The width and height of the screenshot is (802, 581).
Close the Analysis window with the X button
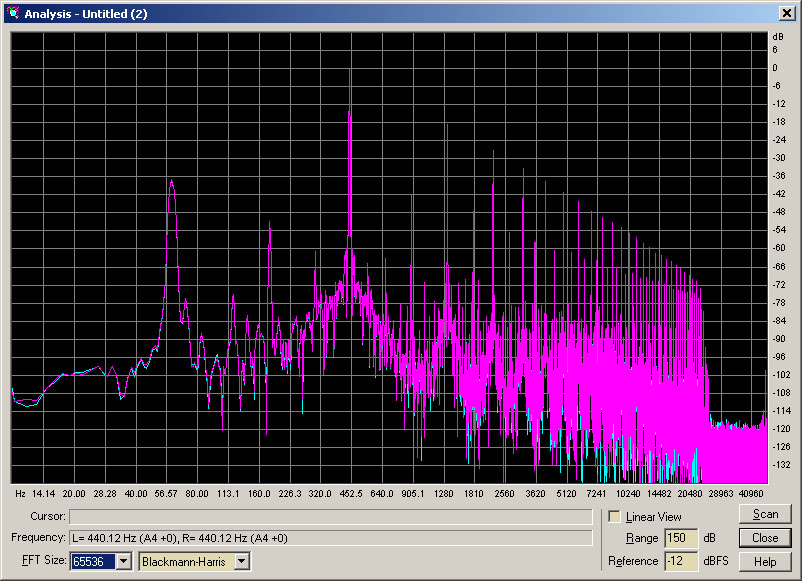[x=785, y=13]
